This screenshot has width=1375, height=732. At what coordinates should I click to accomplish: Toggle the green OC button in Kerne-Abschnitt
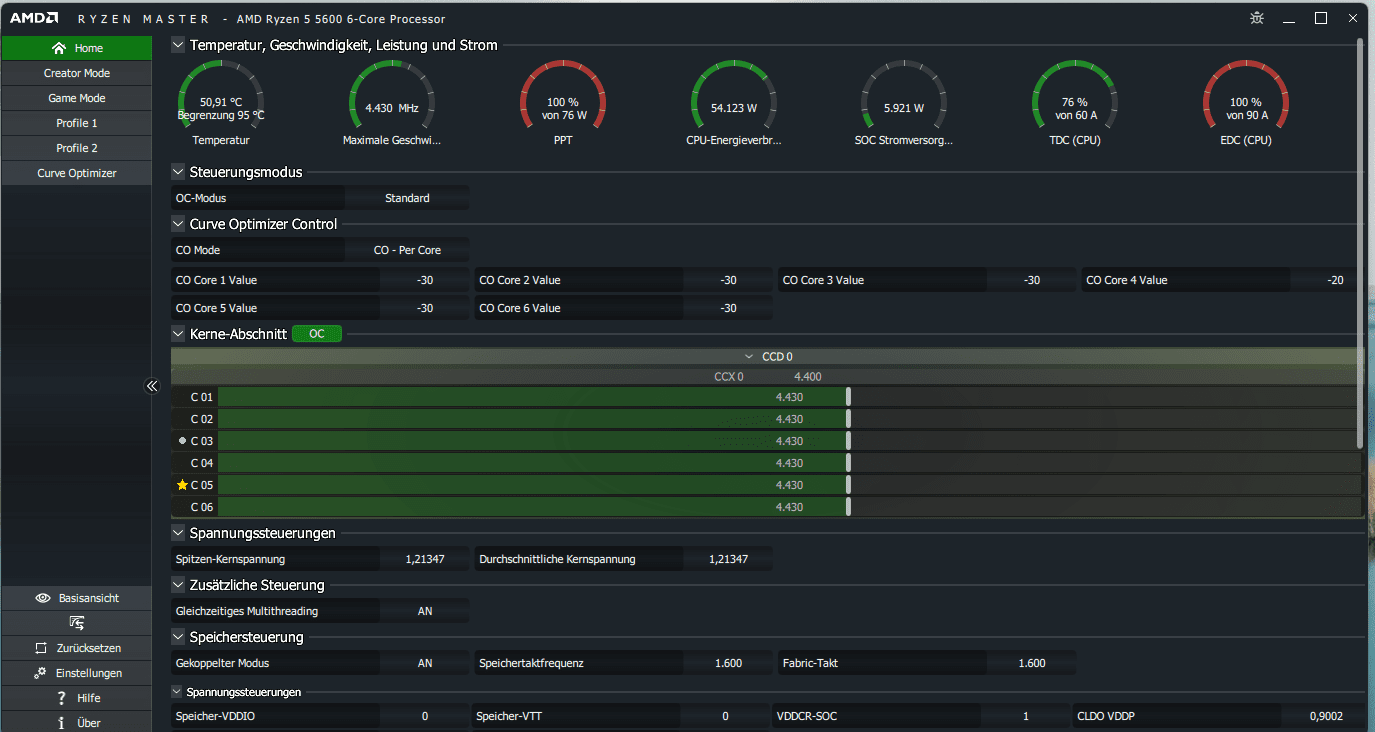[x=317, y=334]
